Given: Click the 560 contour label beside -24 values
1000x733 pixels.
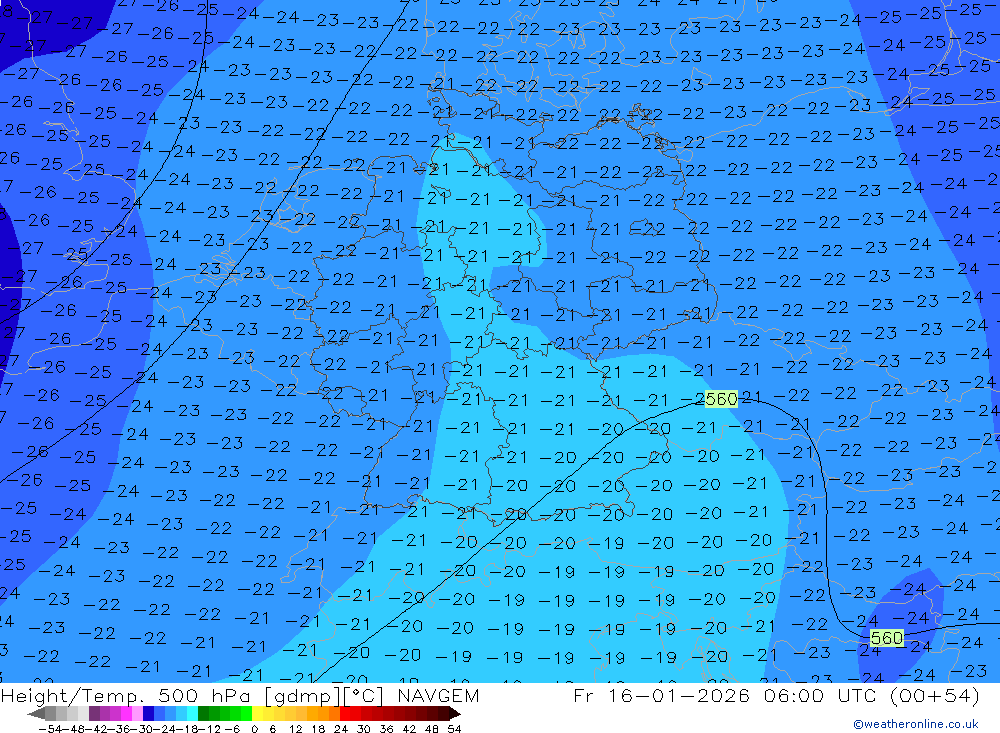Looking at the screenshot, I should click(886, 638).
